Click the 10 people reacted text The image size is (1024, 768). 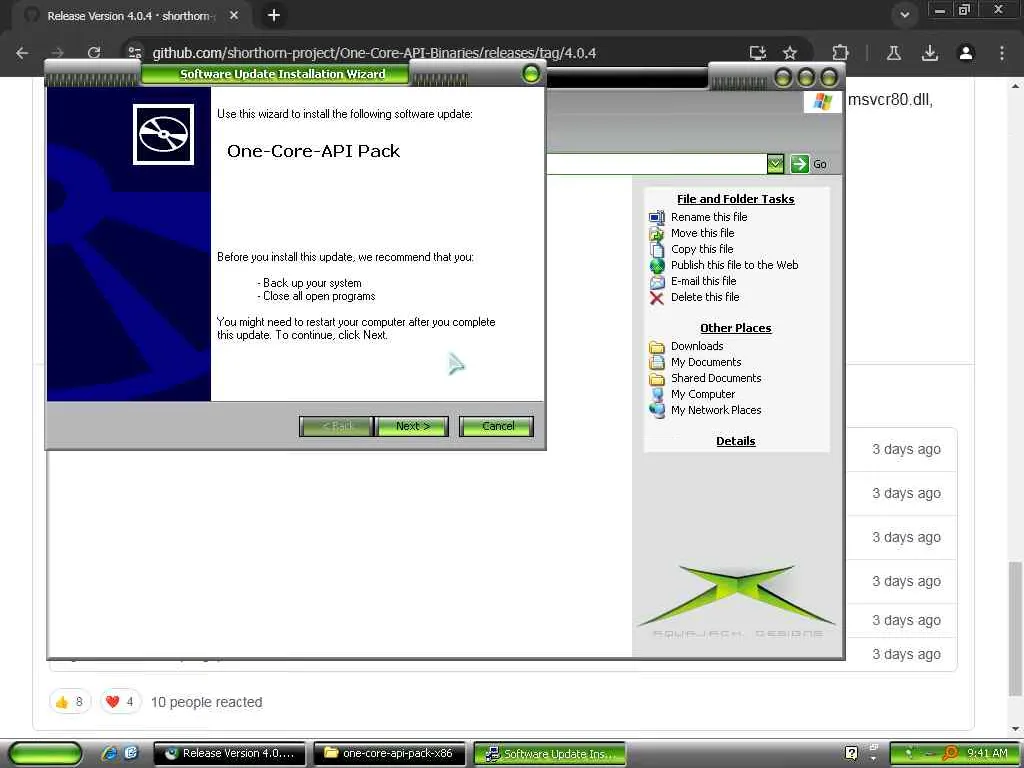(206, 702)
